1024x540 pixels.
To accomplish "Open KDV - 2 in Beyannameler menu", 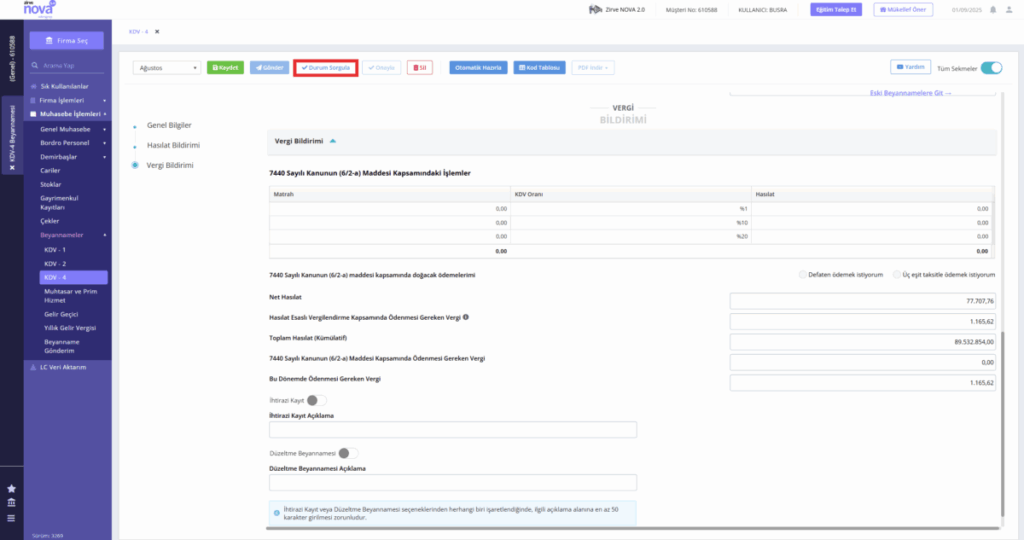I will coord(55,264).
